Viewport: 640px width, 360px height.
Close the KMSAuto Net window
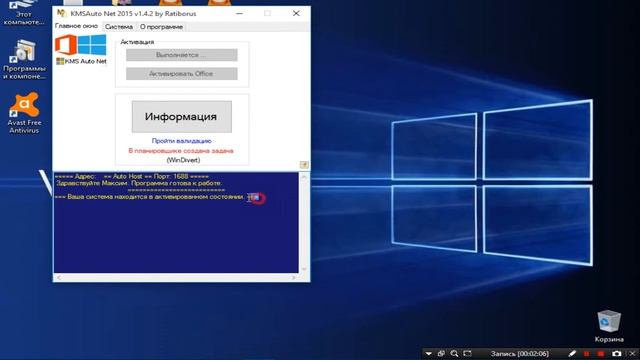[x=296, y=13]
